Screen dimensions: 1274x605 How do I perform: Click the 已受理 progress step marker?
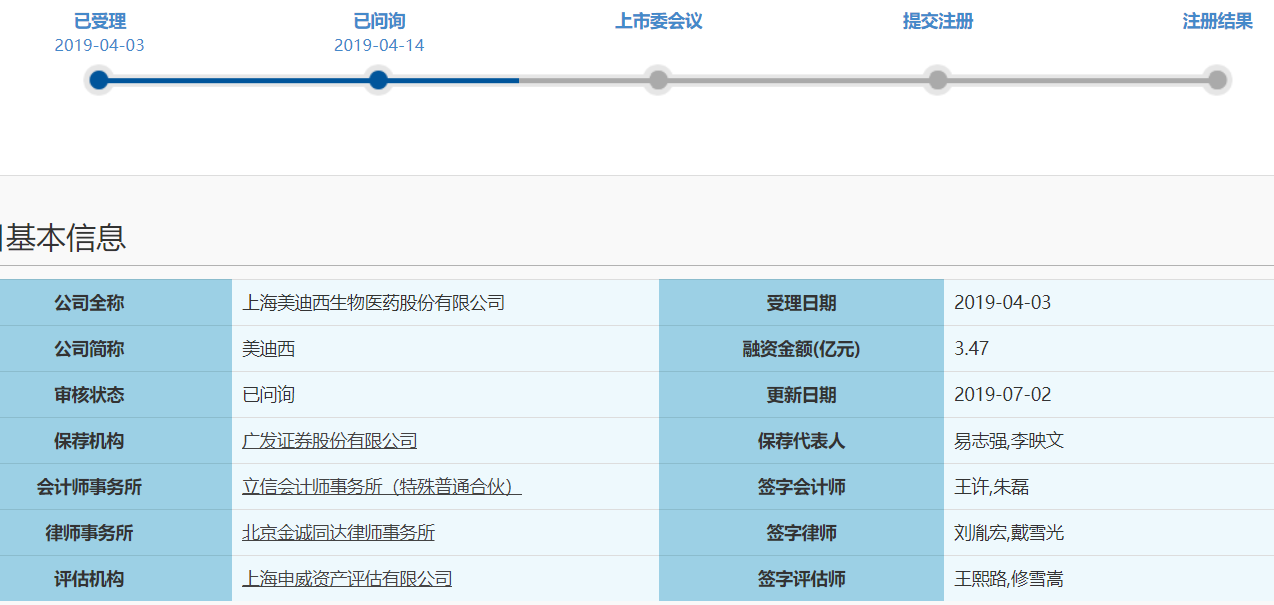(98, 80)
